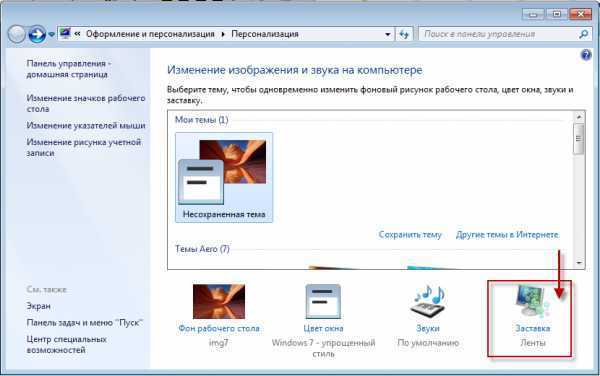This screenshot has height=376, width=600.
Task: Click the forward navigation arrow button
Action: click(38, 34)
